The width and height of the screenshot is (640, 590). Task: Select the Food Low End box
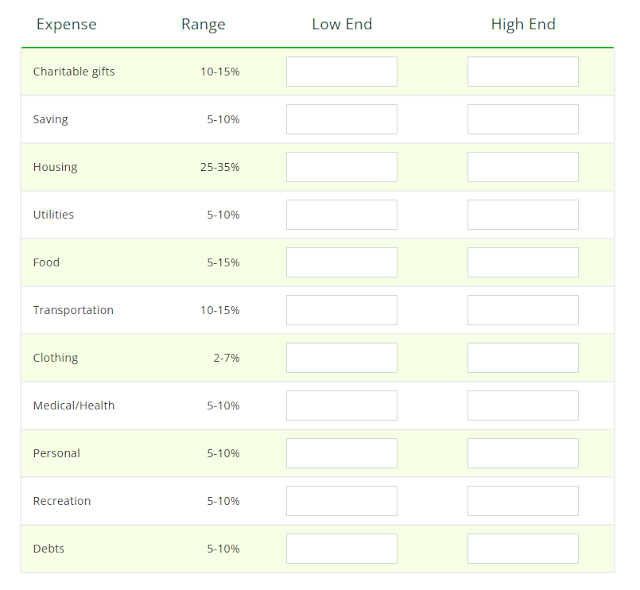click(x=342, y=262)
